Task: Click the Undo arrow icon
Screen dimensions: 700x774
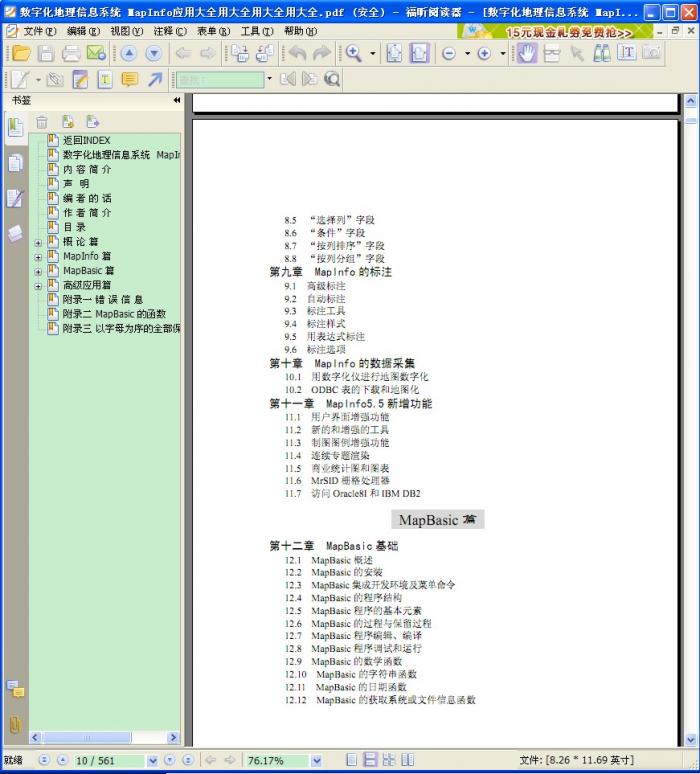Action: click(x=297, y=53)
